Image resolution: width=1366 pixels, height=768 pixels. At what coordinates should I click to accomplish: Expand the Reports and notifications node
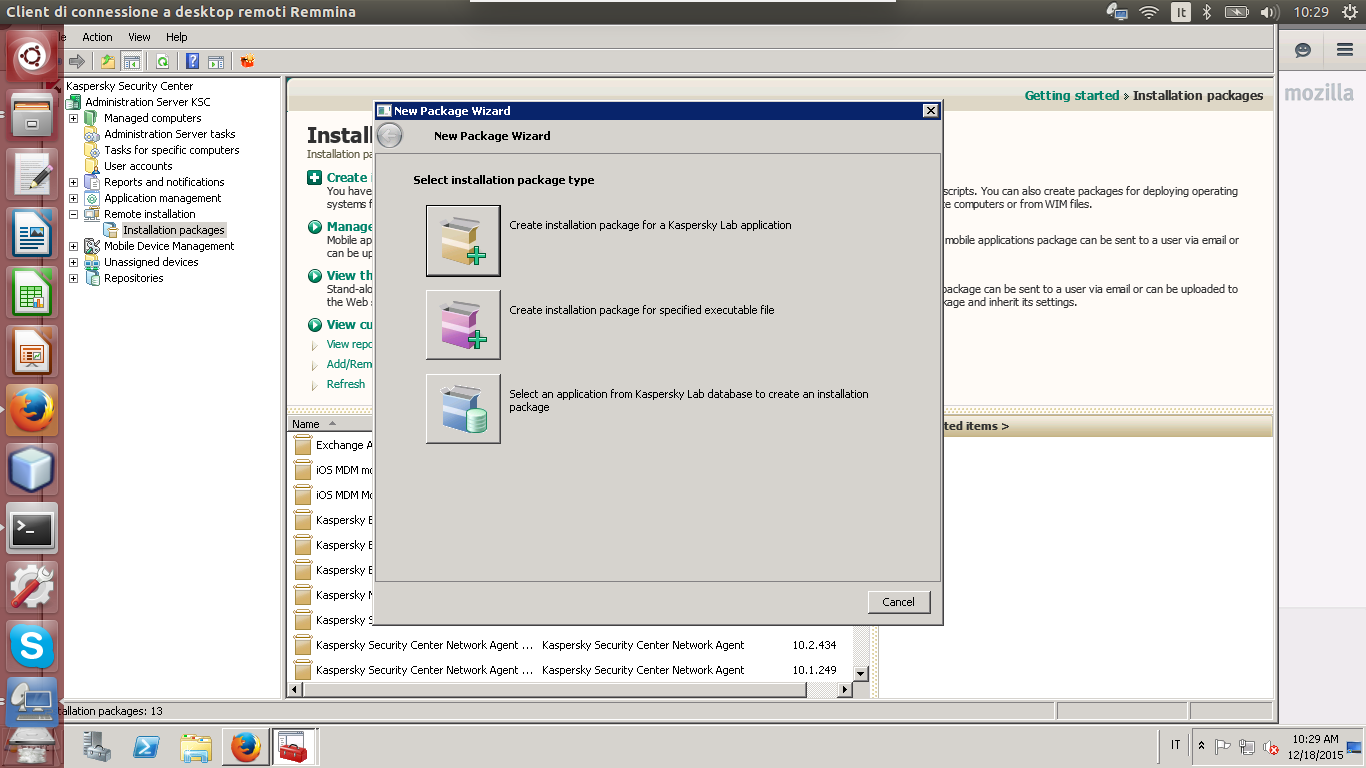73,182
